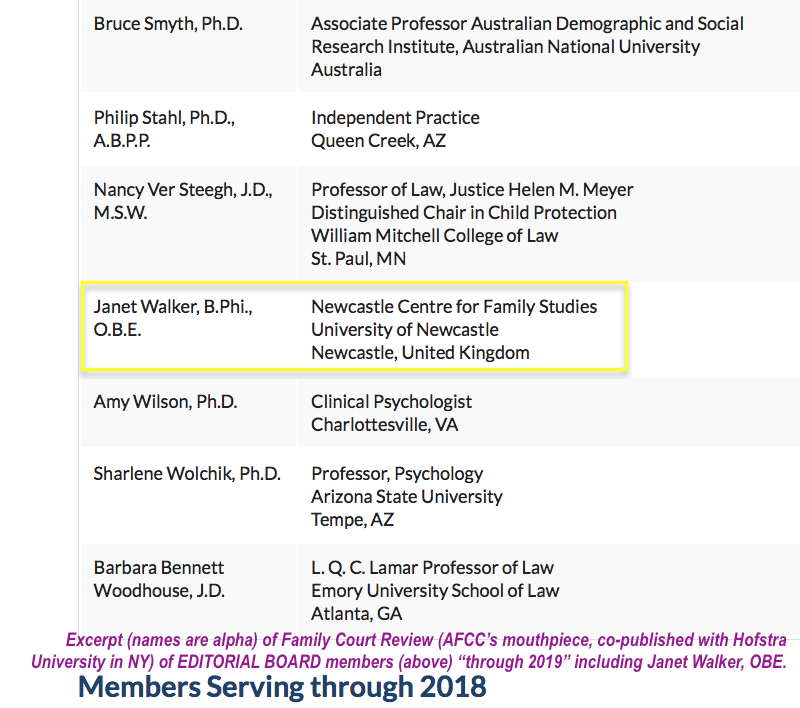Click Philip Stahl, Ph.D., A.B.P.P. name cell
The width and height of the screenshot is (800, 708).
pyautogui.click(x=163, y=129)
